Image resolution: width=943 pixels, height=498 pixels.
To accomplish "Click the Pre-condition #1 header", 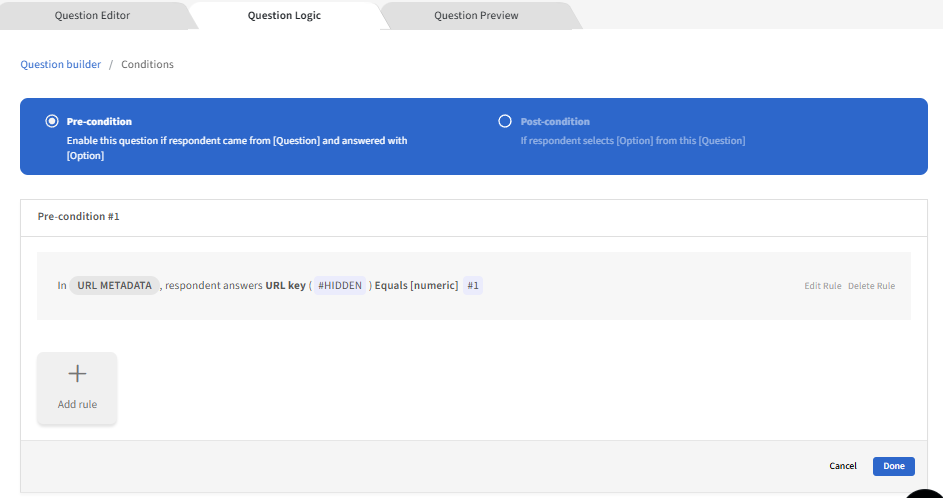I will coord(79,216).
